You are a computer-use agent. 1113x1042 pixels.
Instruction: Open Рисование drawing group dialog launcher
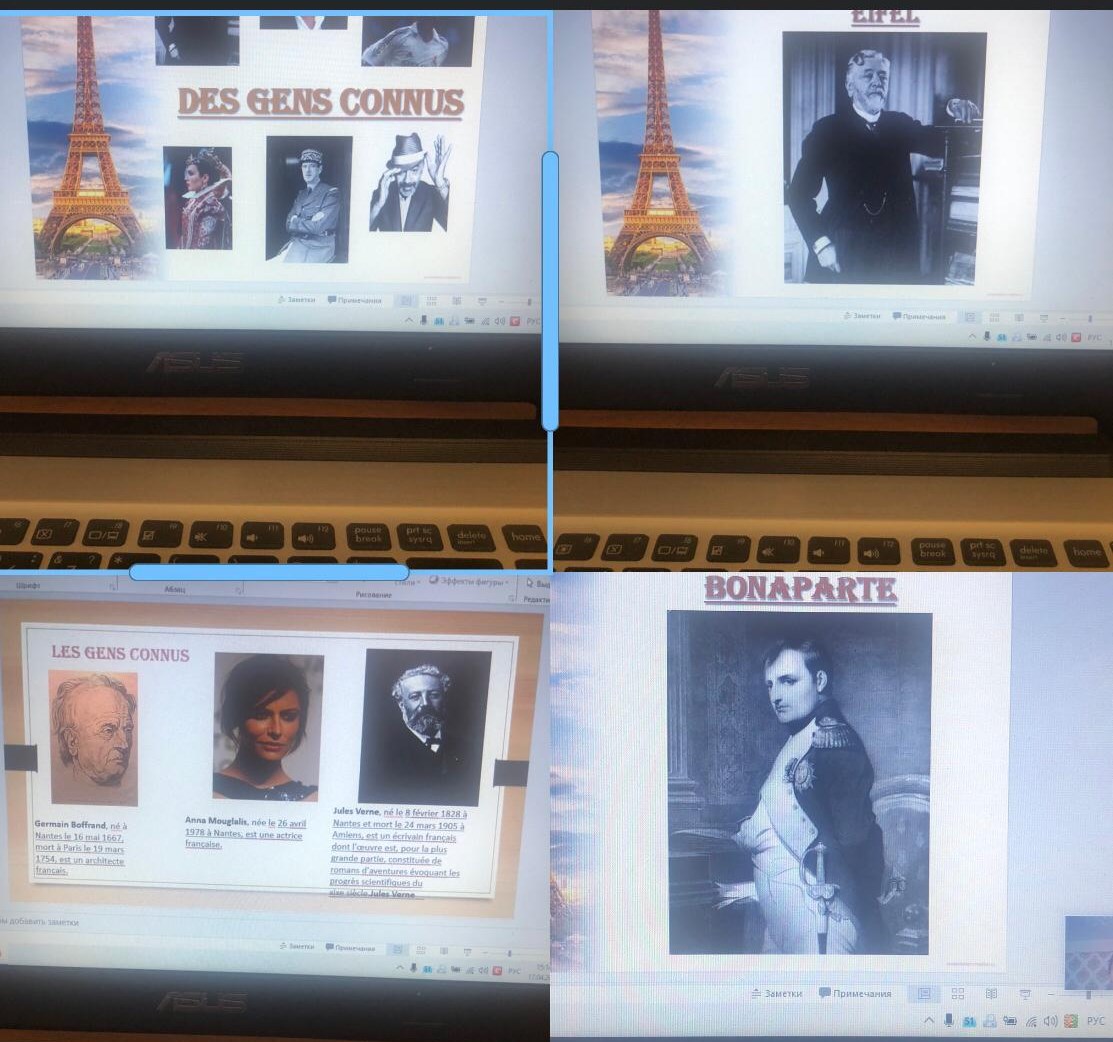pyautogui.click(x=512, y=598)
